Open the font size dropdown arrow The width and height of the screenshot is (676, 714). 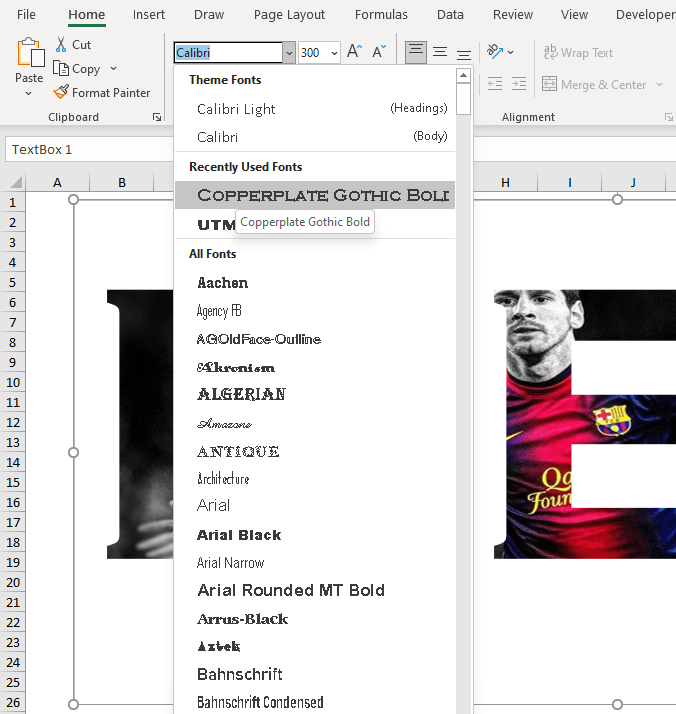pos(334,53)
